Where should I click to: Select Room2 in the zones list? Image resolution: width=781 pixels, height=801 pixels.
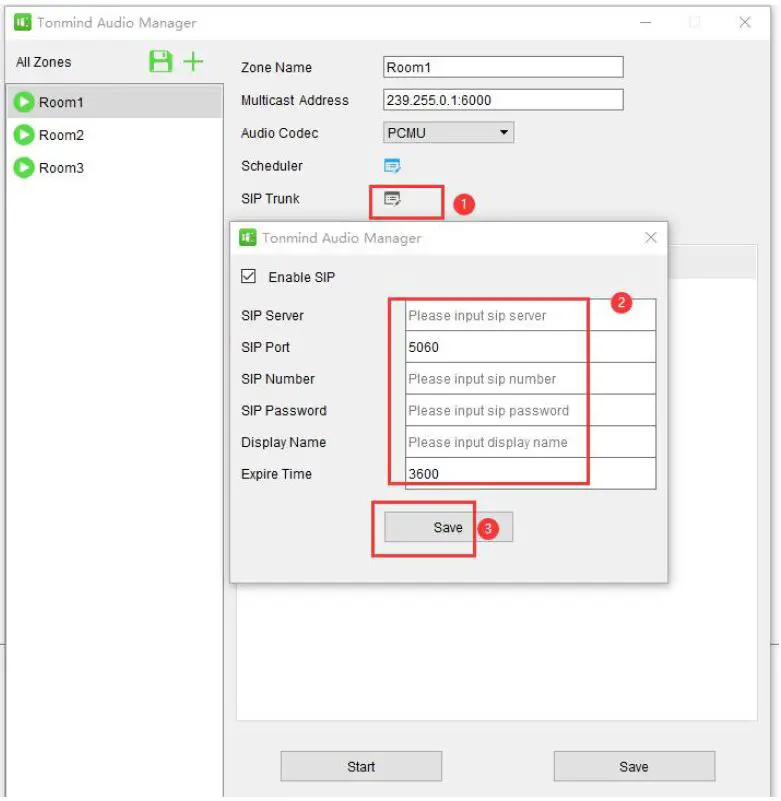point(115,135)
